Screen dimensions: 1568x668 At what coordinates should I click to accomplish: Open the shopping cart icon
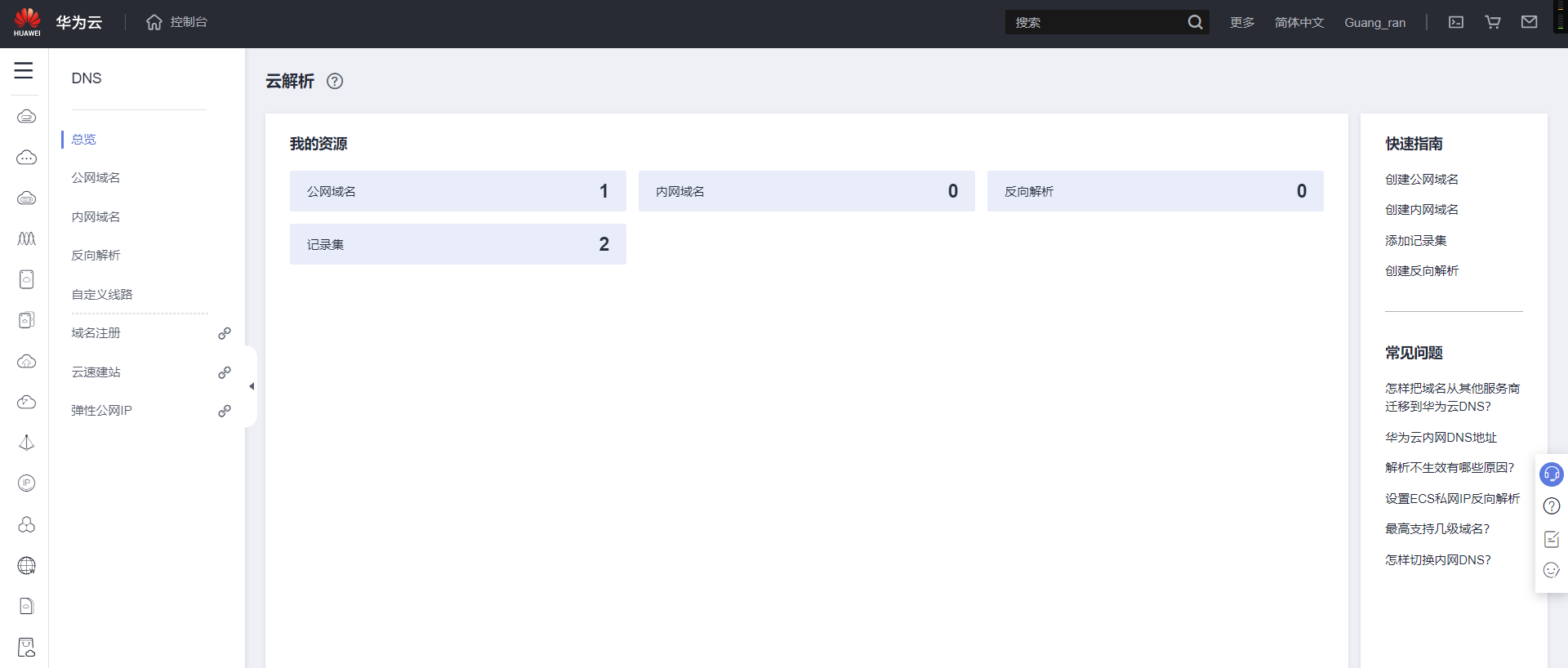pyautogui.click(x=1493, y=22)
